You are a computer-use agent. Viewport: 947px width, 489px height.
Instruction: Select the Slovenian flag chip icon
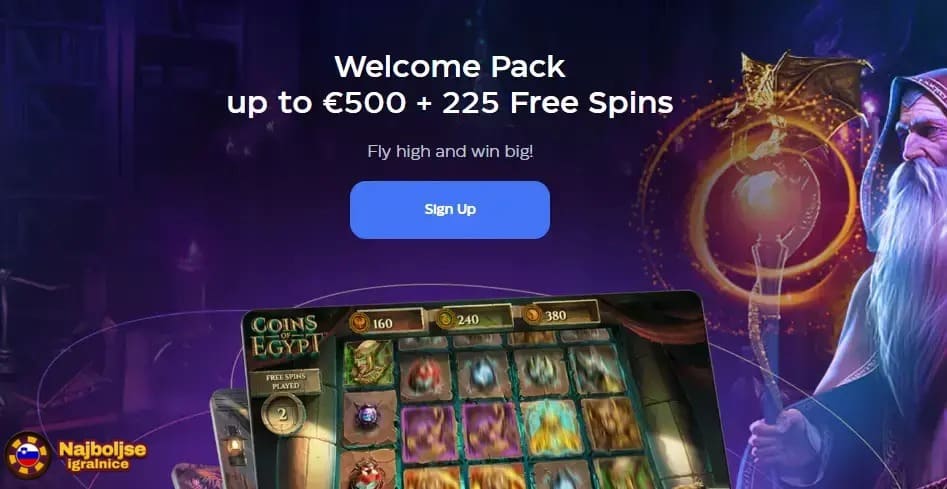[27, 455]
